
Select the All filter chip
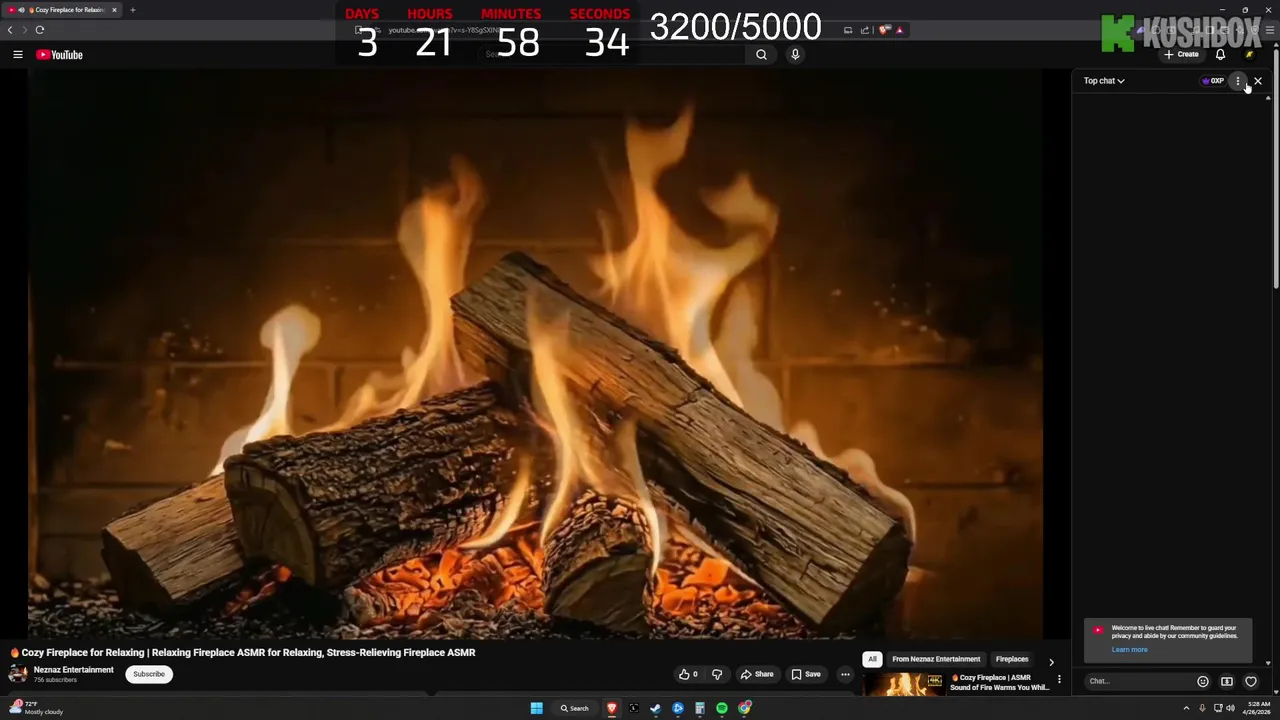(x=872, y=659)
